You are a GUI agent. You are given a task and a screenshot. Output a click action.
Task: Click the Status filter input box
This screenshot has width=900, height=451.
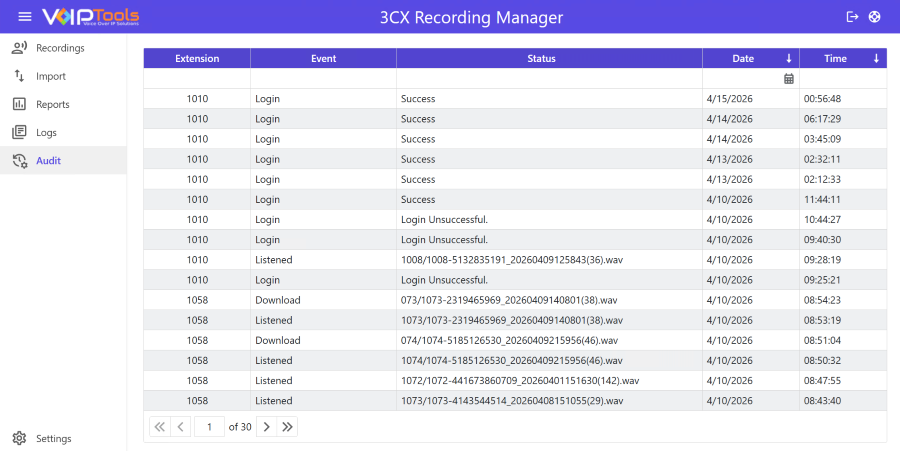(549, 79)
